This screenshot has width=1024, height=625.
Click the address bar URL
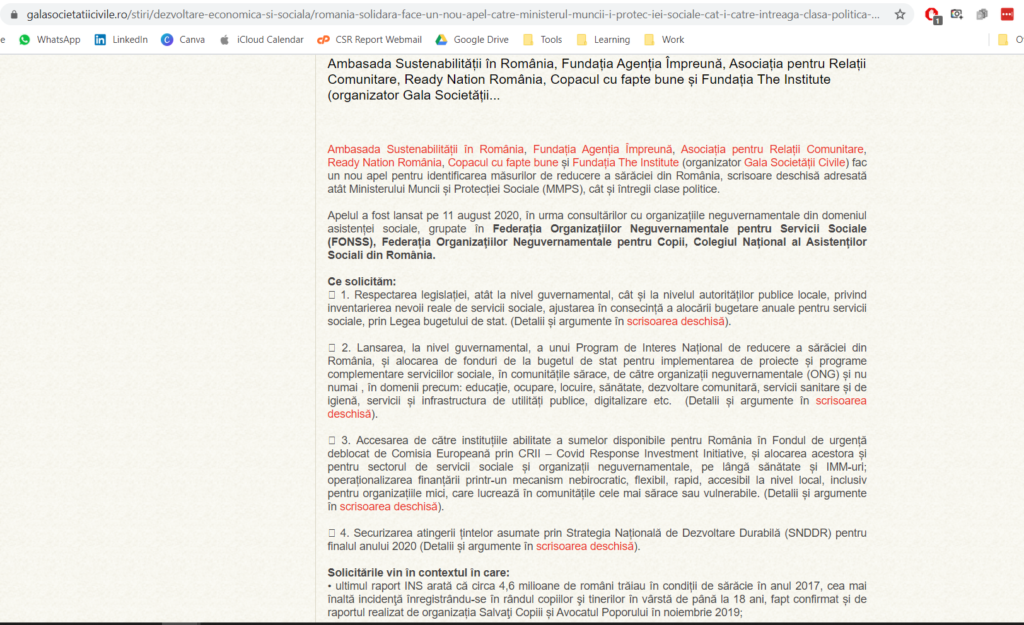pos(453,14)
